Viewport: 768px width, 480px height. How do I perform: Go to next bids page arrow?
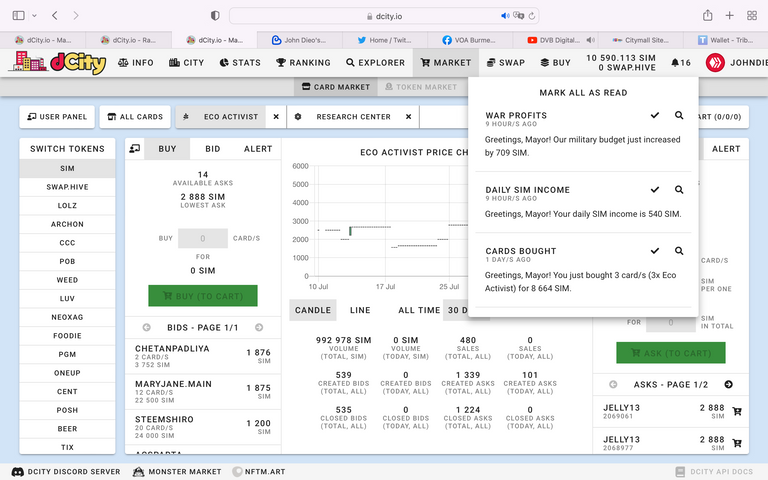[x=259, y=327]
